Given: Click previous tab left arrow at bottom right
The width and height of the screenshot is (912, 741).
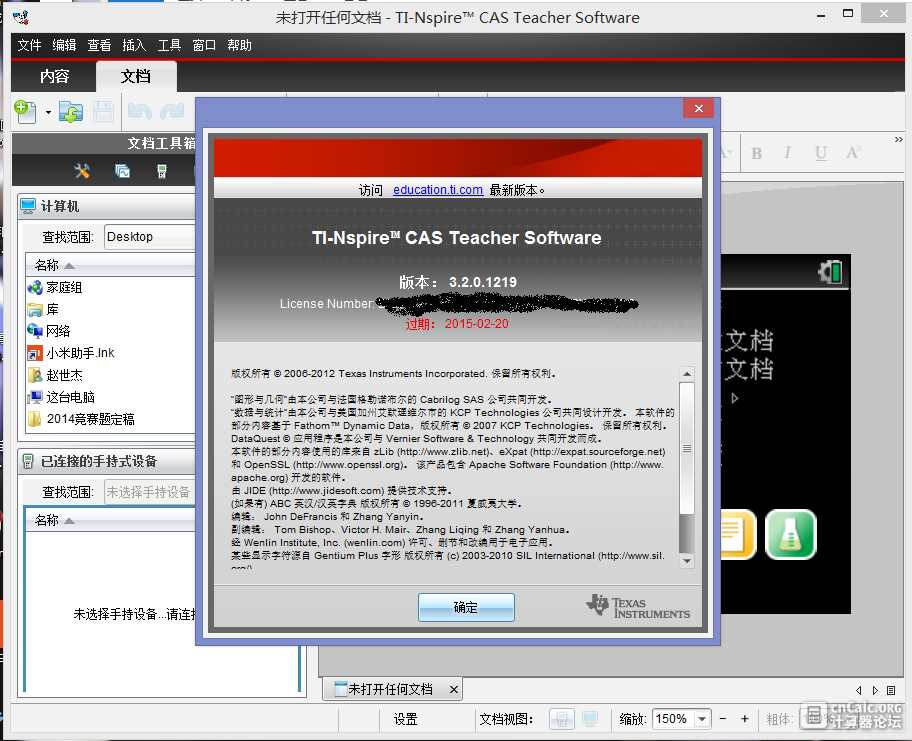Looking at the screenshot, I should click(858, 690).
